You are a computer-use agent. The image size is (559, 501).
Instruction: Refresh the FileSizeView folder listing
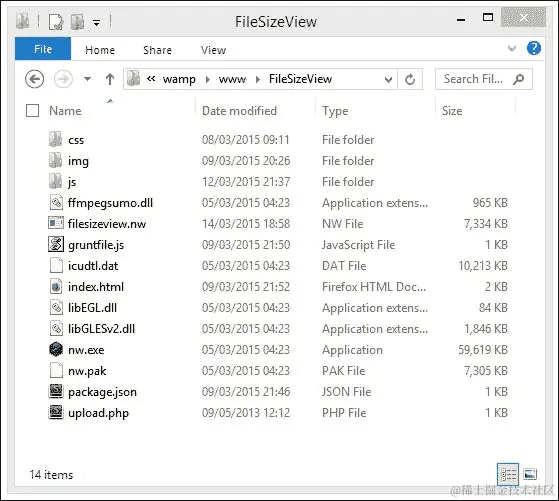click(x=410, y=79)
